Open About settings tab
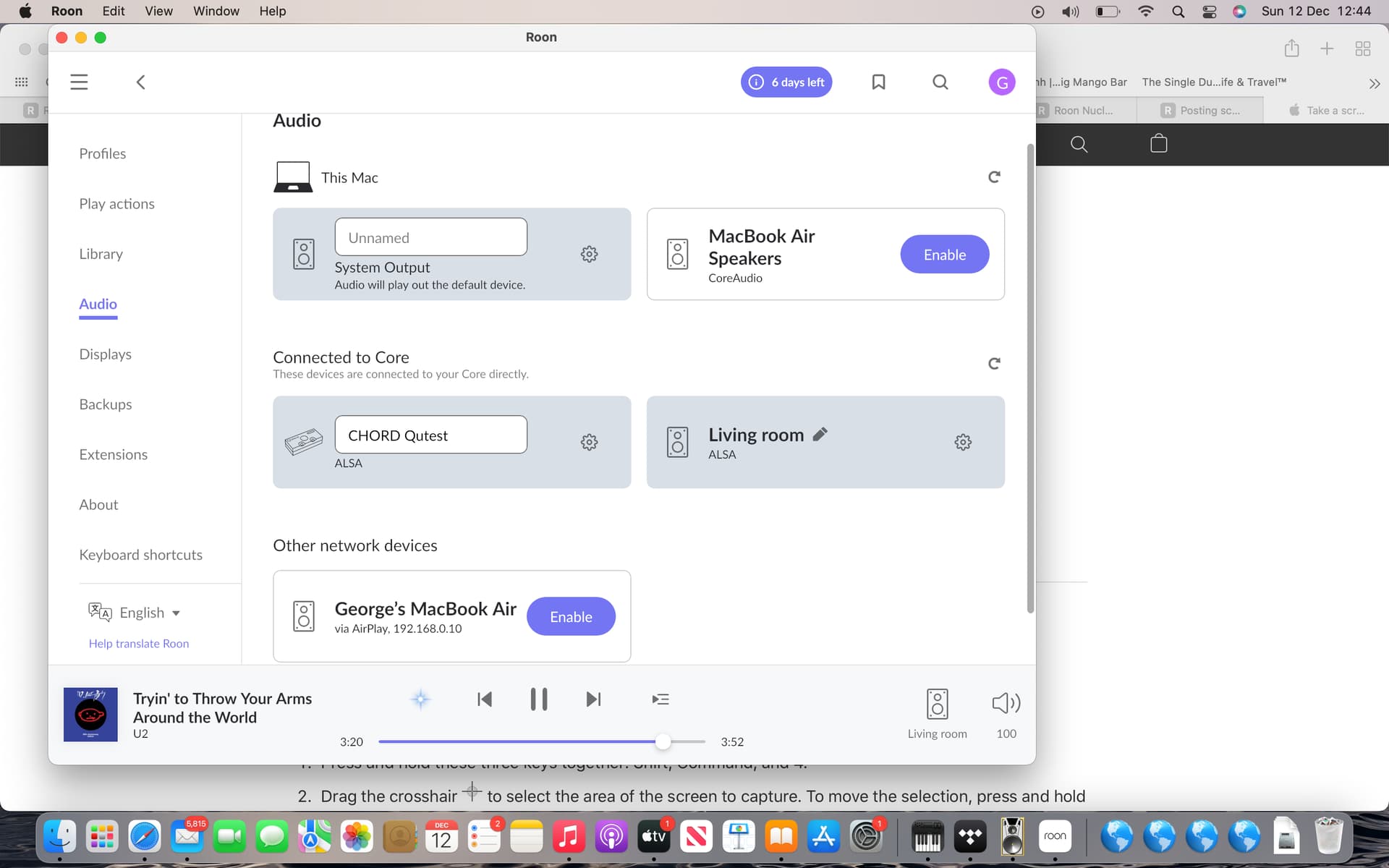 click(98, 505)
